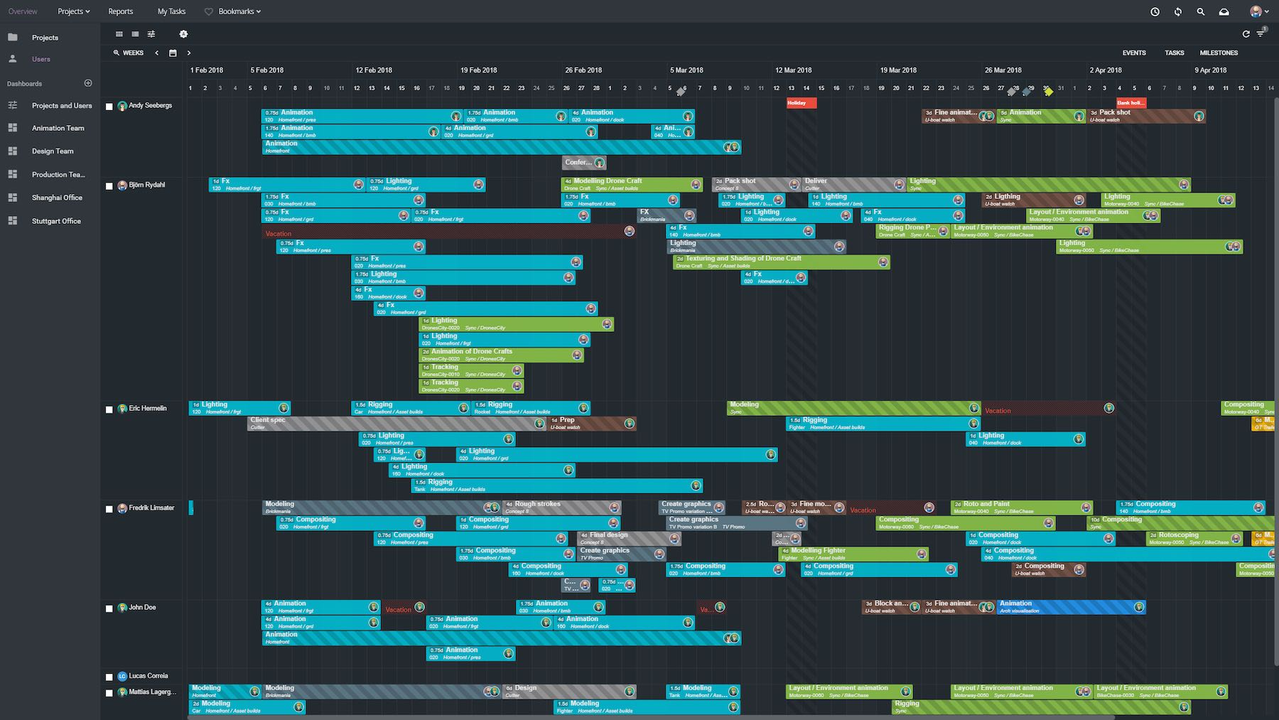Click the MILESTONES button

(1218, 53)
